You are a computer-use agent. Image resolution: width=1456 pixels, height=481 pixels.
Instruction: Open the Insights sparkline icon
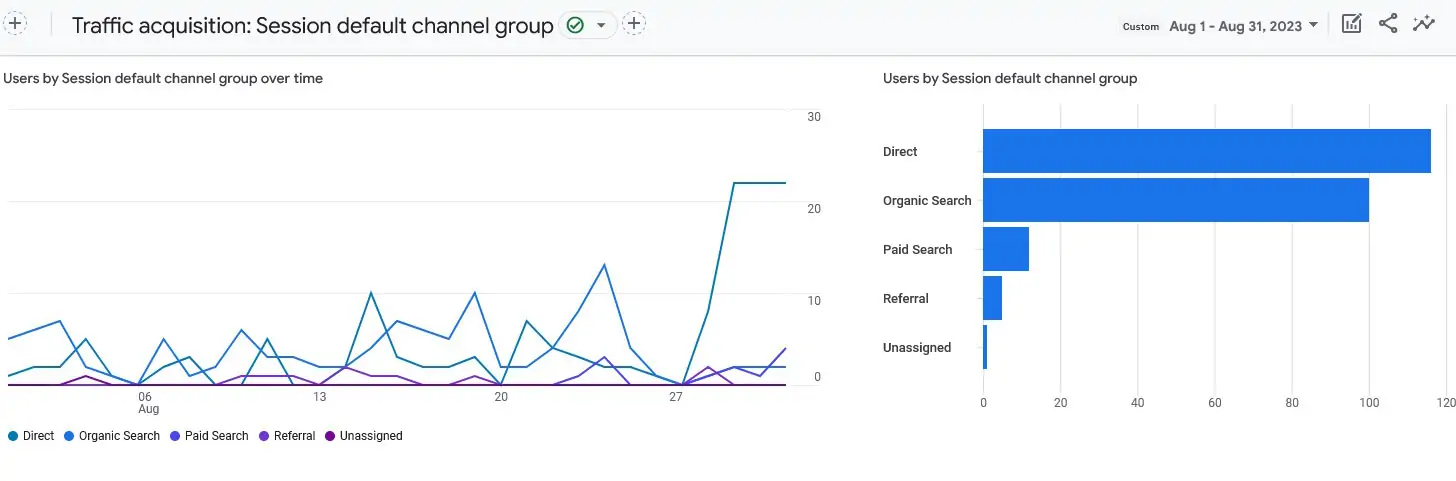[x=1424, y=25]
